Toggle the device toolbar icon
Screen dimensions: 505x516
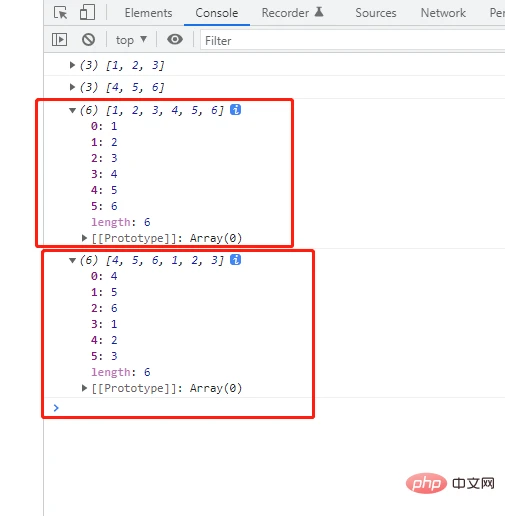click(x=87, y=13)
